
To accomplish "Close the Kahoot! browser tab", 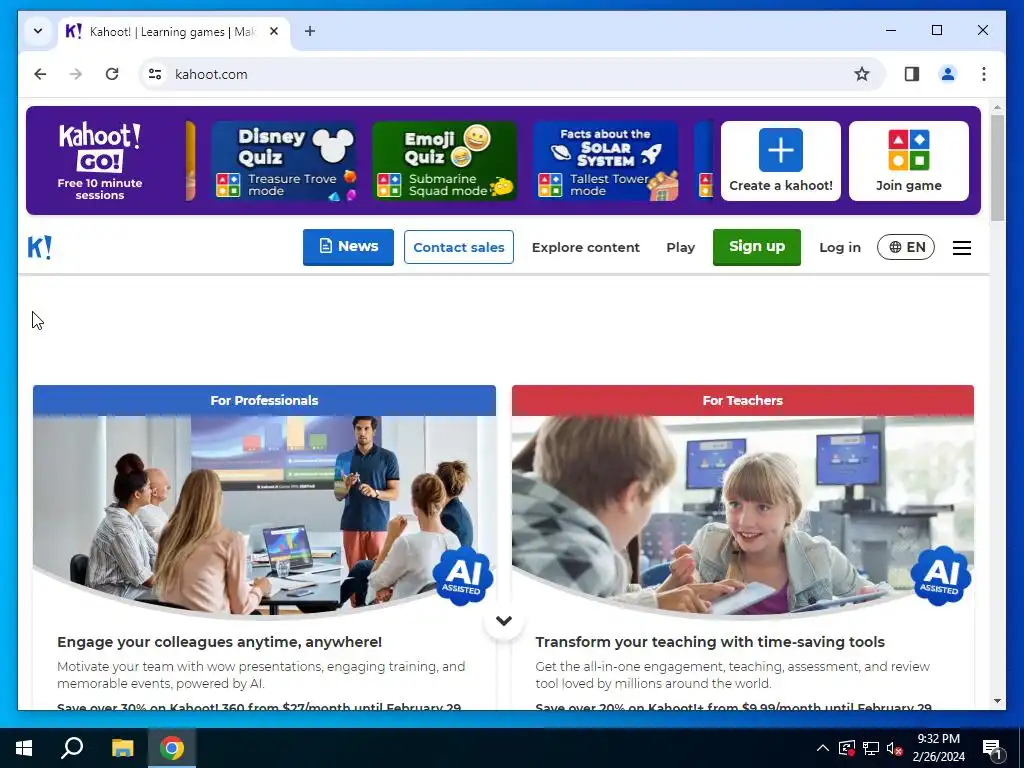I will (x=274, y=31).
